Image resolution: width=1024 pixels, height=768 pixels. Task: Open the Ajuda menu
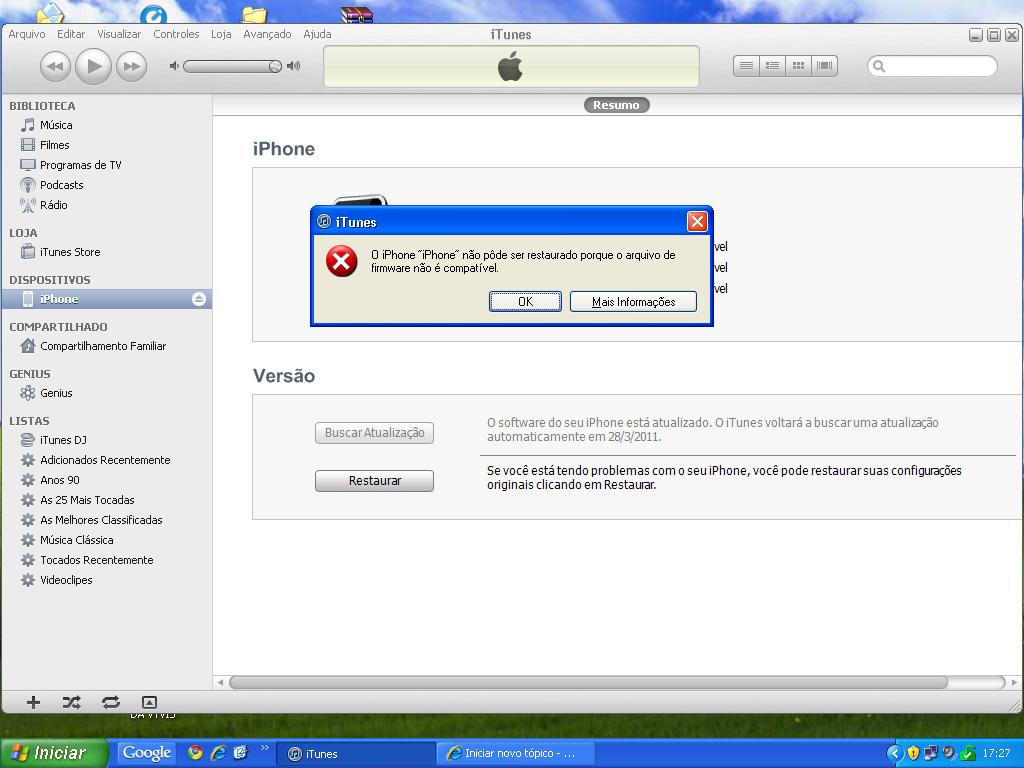point(317,34)
